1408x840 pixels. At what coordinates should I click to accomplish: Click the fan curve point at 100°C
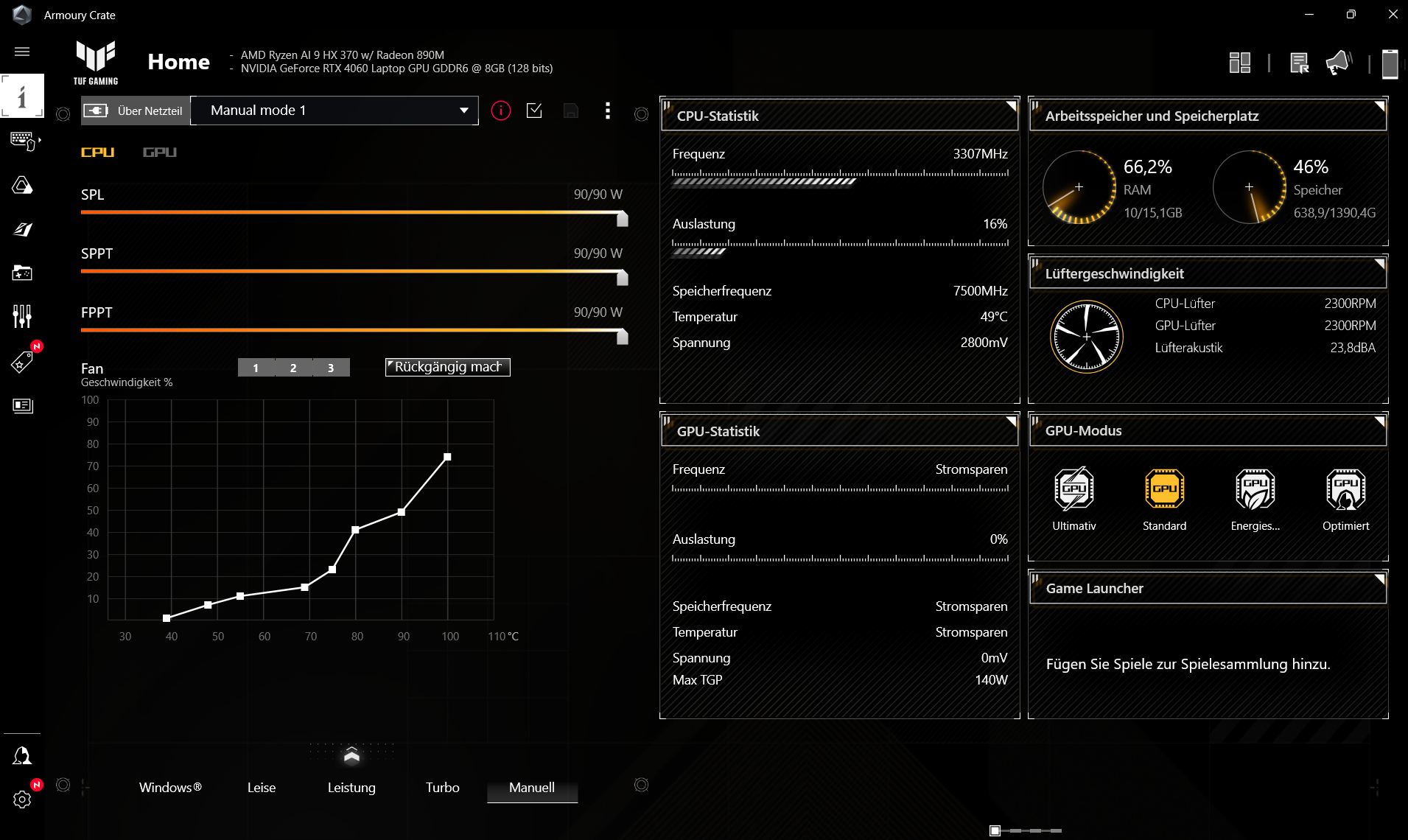pyautogui.click(x=447, y=457)
